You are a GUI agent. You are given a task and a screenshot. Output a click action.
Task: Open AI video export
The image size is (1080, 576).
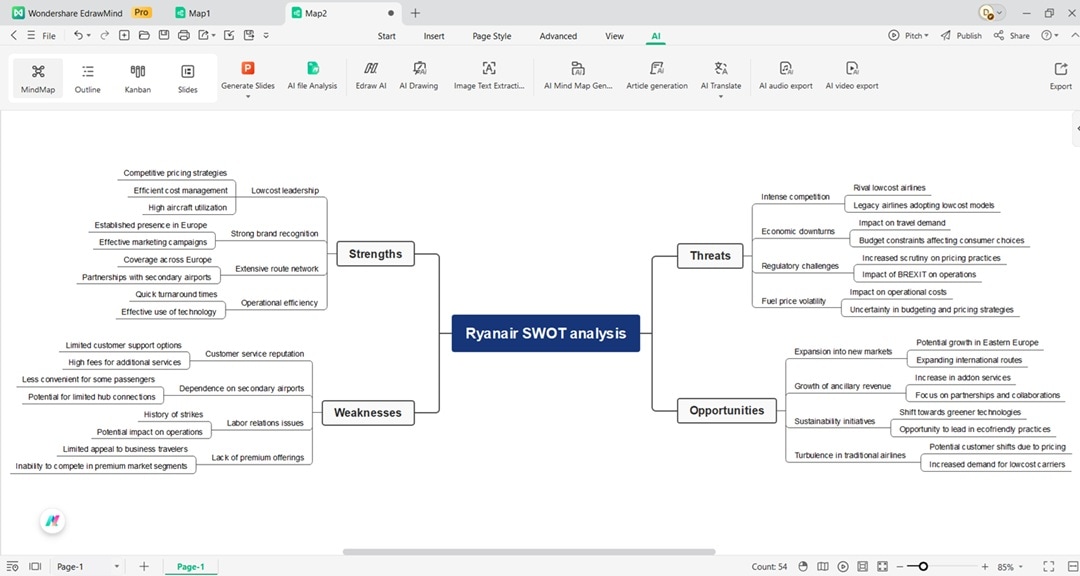pos(852,76)
